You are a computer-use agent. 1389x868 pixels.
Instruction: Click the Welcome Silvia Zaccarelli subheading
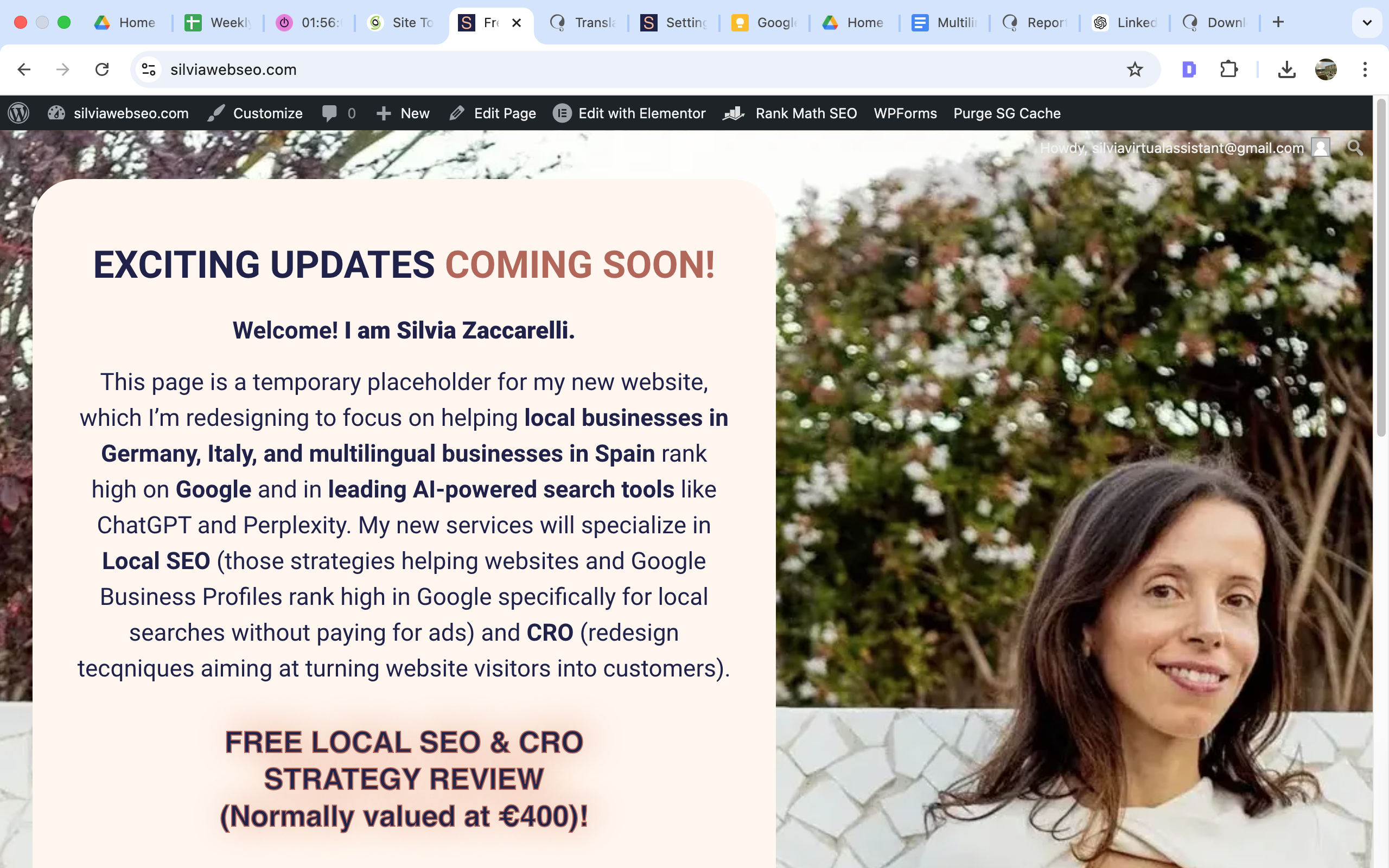(x=404, y=331)
